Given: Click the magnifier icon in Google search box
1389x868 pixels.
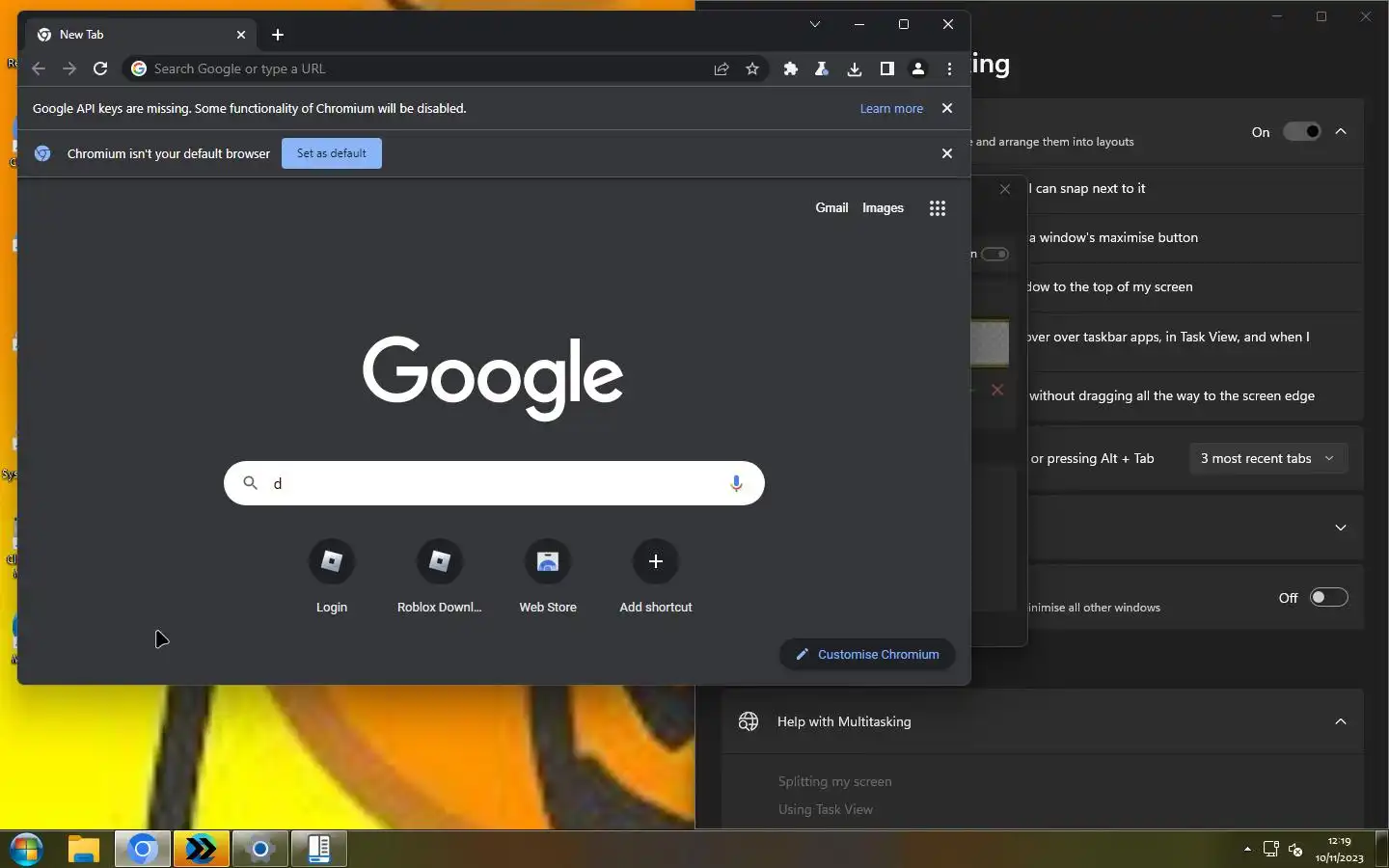Looking at the screenshot, I should point(250,483).
